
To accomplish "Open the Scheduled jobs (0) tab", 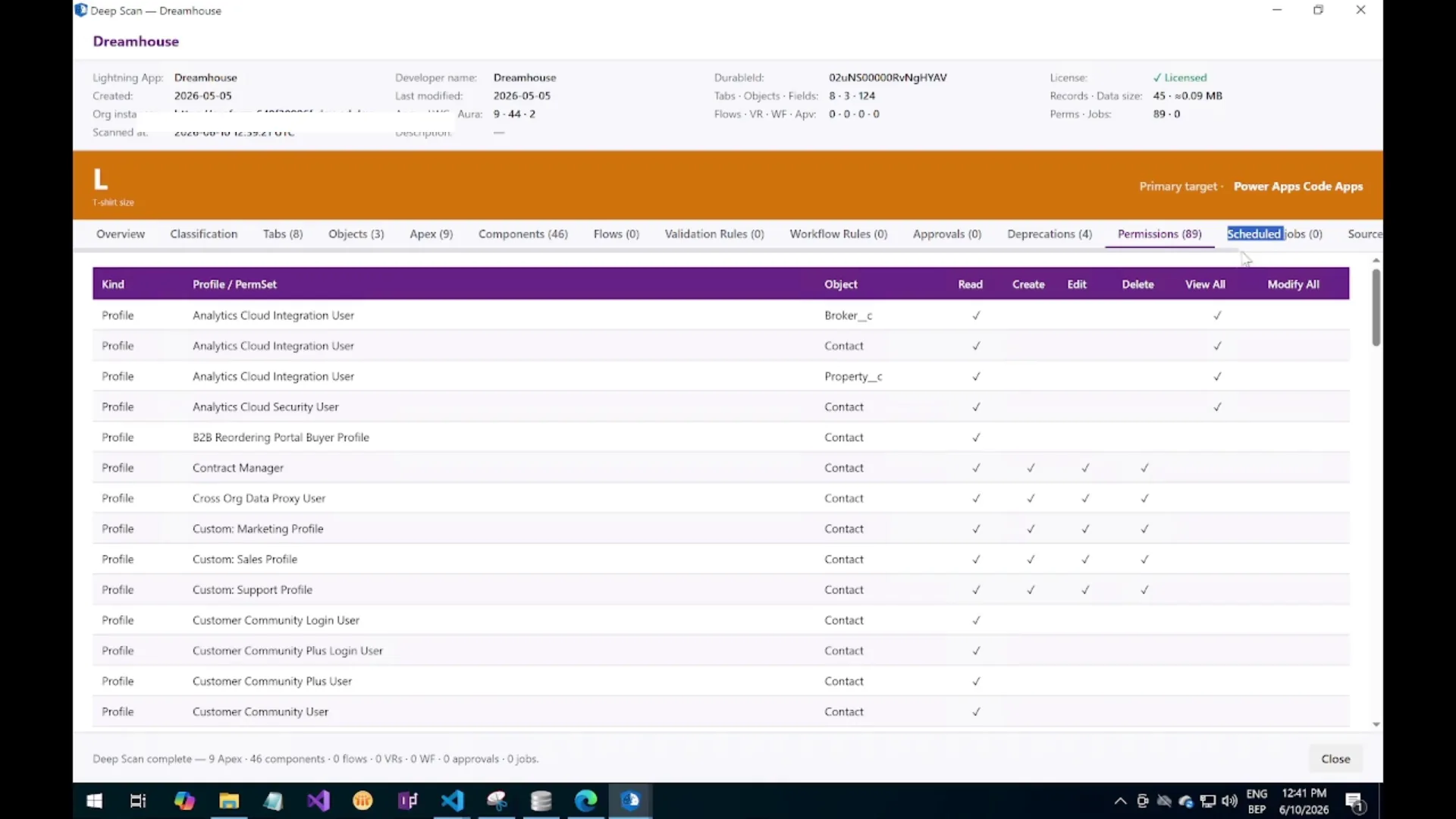I will tap(1275, 234).
